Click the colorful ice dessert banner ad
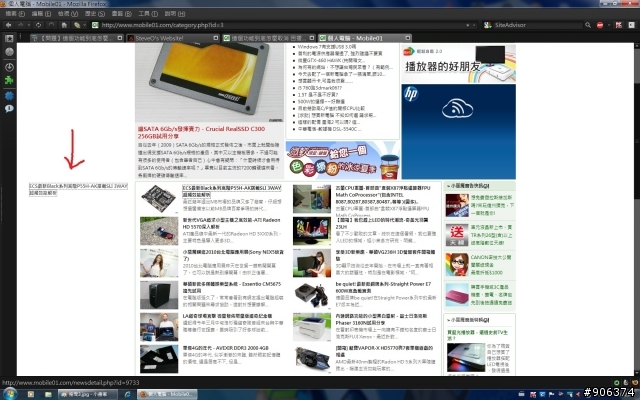Image resolution: width=640 pixels, height=400 pixels. [342, 160]
